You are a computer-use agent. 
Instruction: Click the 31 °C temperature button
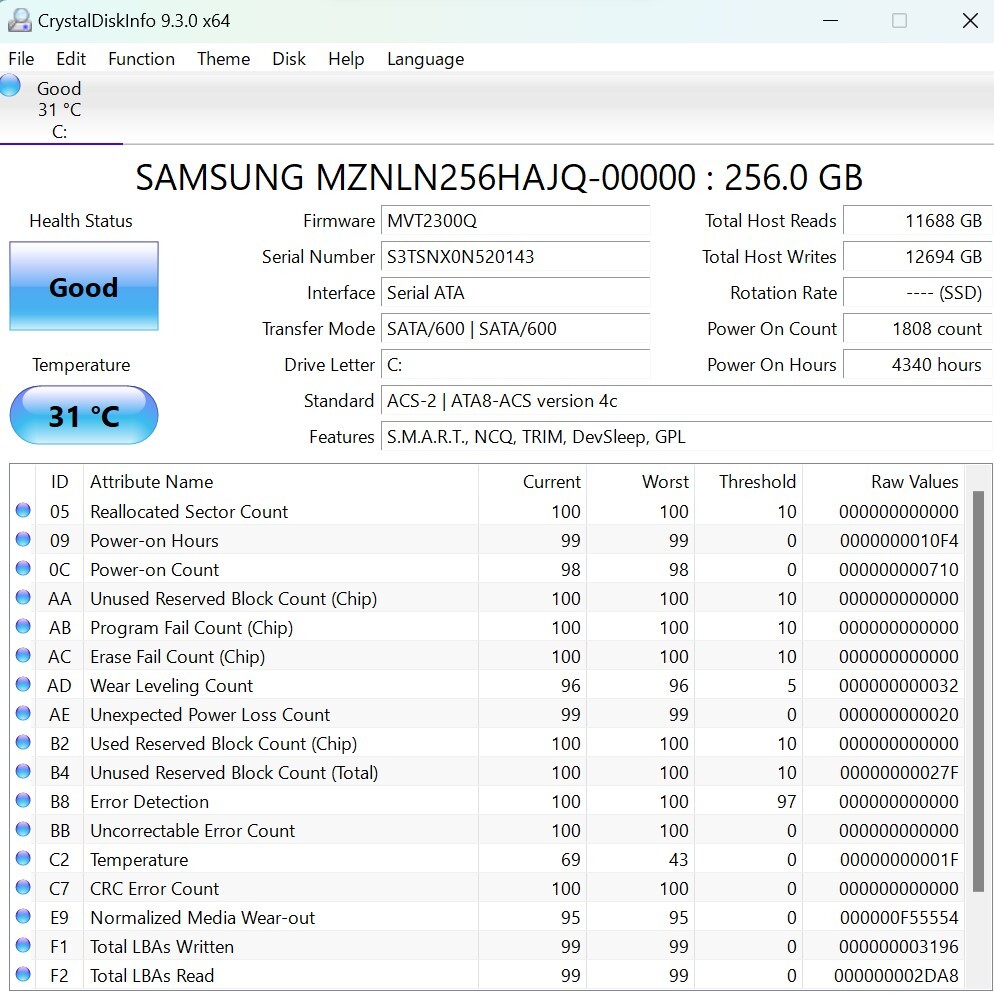click(x=84, y=415)
